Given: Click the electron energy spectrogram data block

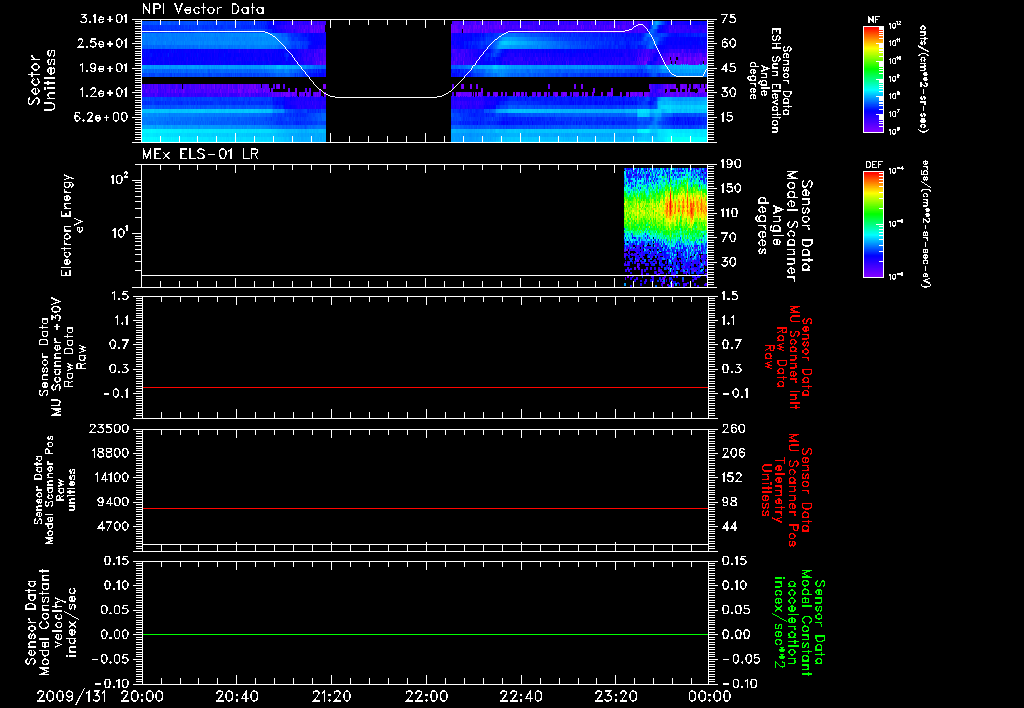Looking at the screenshot, I should pos(665,227).
